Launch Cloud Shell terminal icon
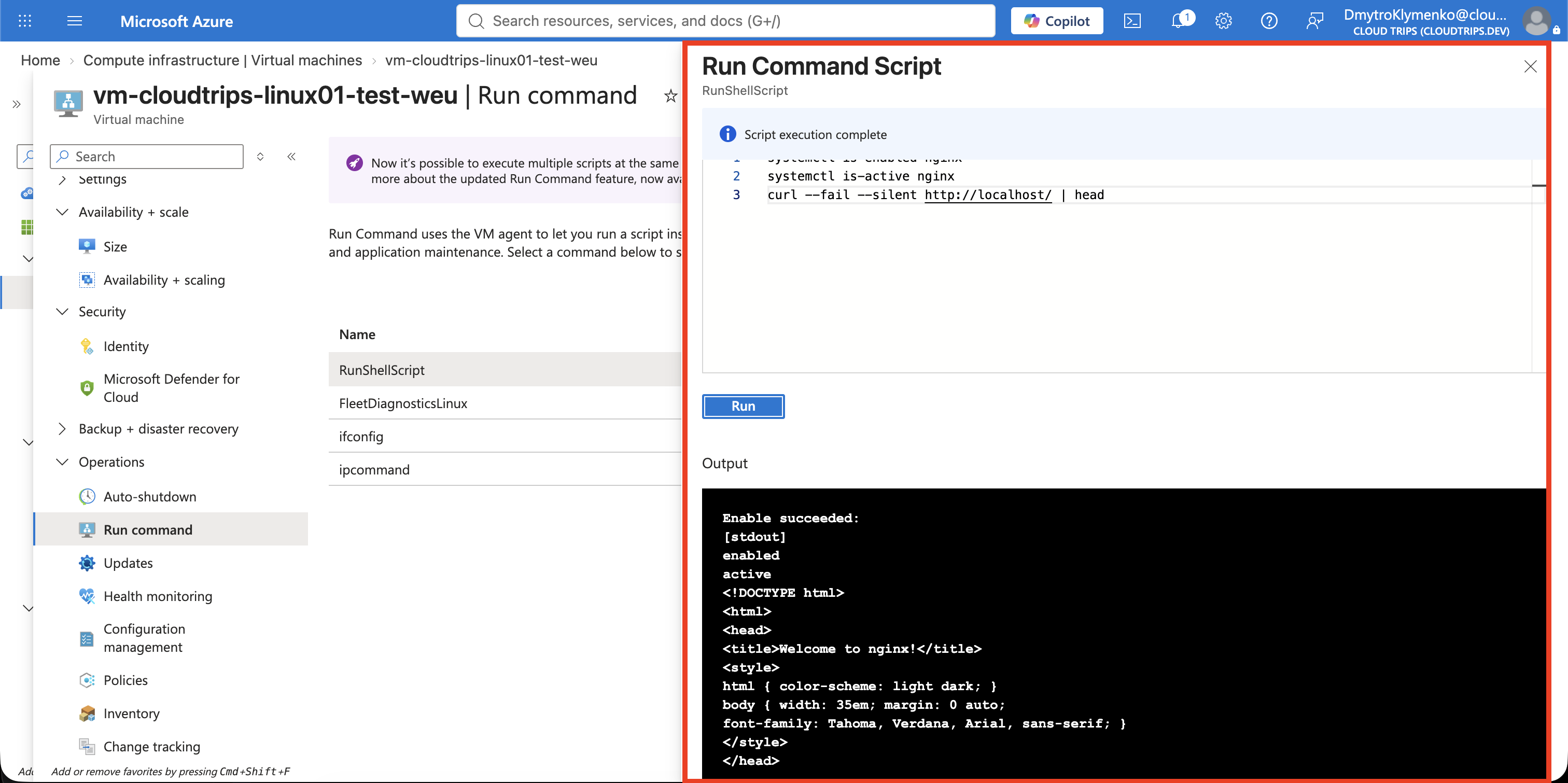 pyautogui.click(x=1132, y=21)
